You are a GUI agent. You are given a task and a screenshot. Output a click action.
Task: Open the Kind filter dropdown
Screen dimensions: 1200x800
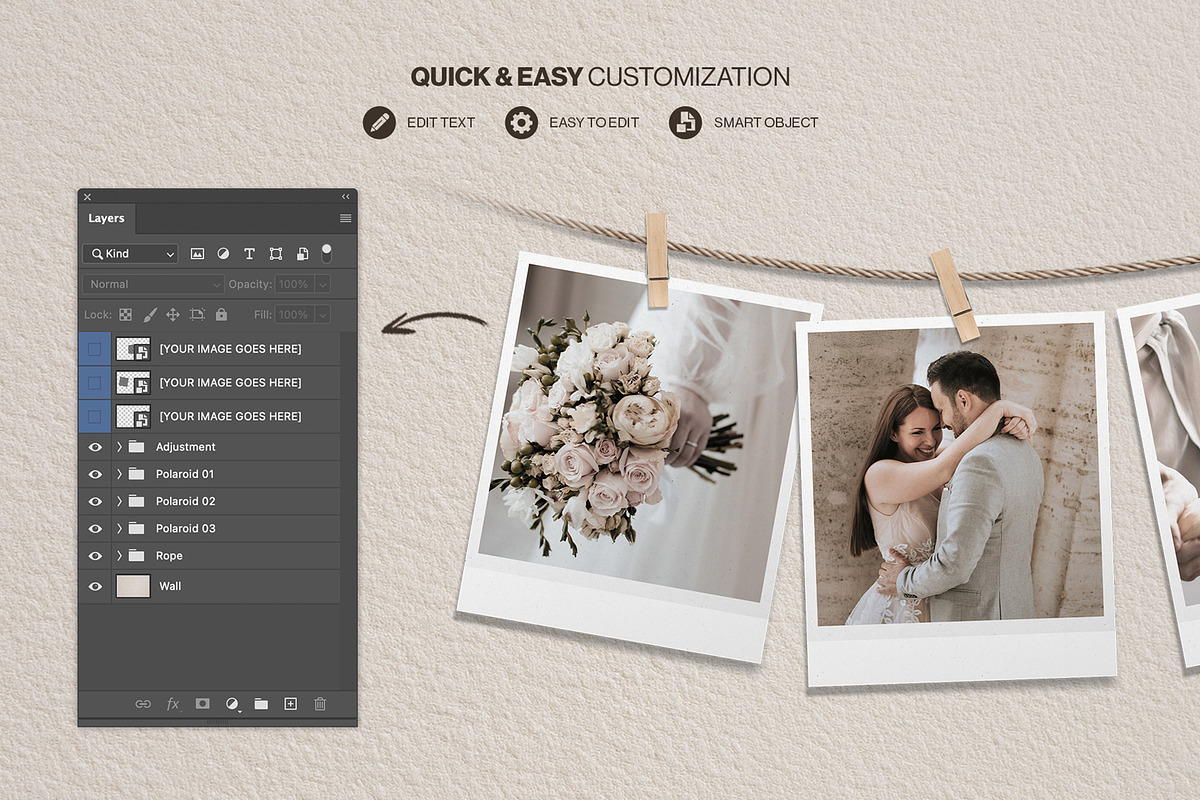click(130, 254)
